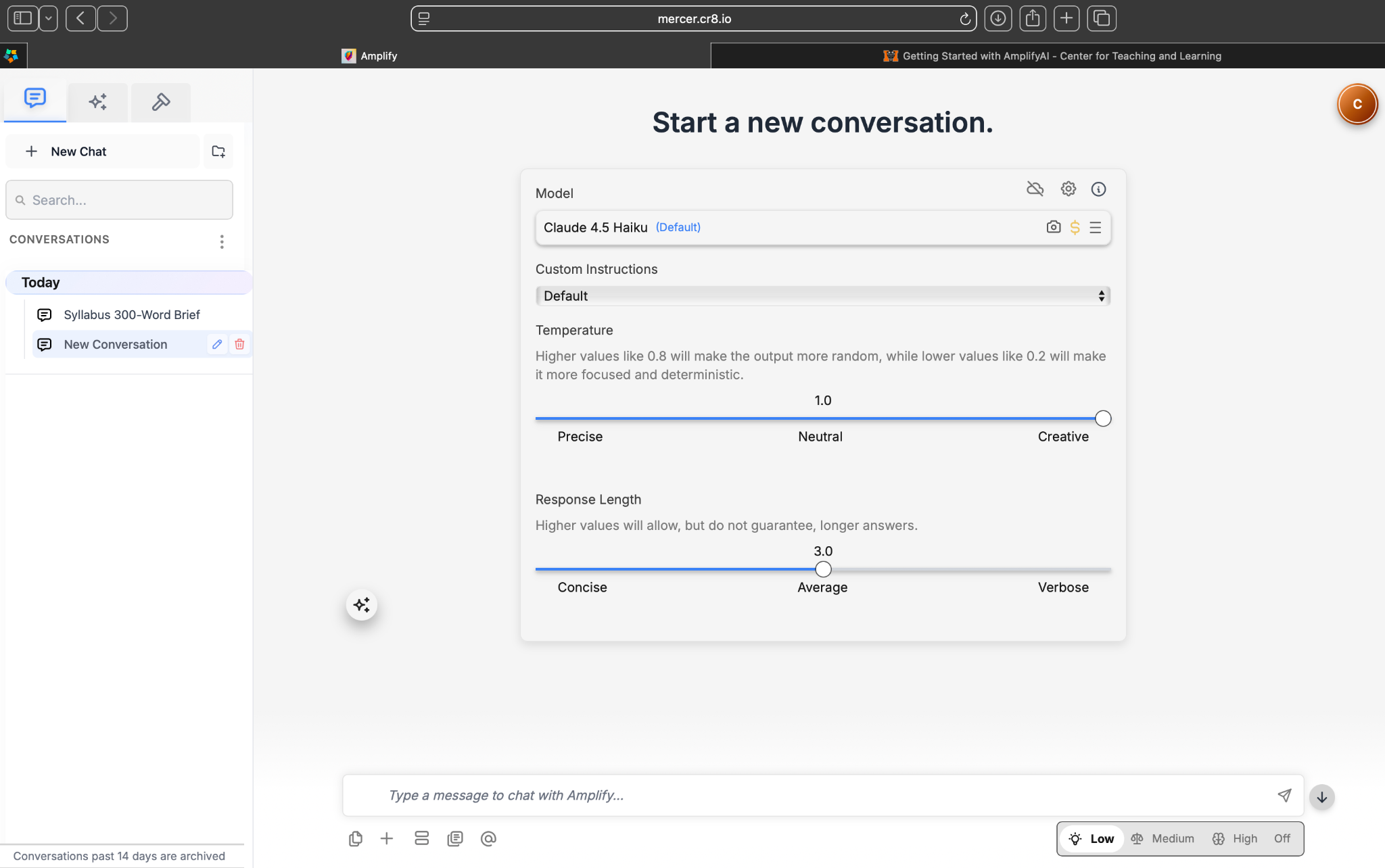Click the copy pages icon below input

point(455,839)
